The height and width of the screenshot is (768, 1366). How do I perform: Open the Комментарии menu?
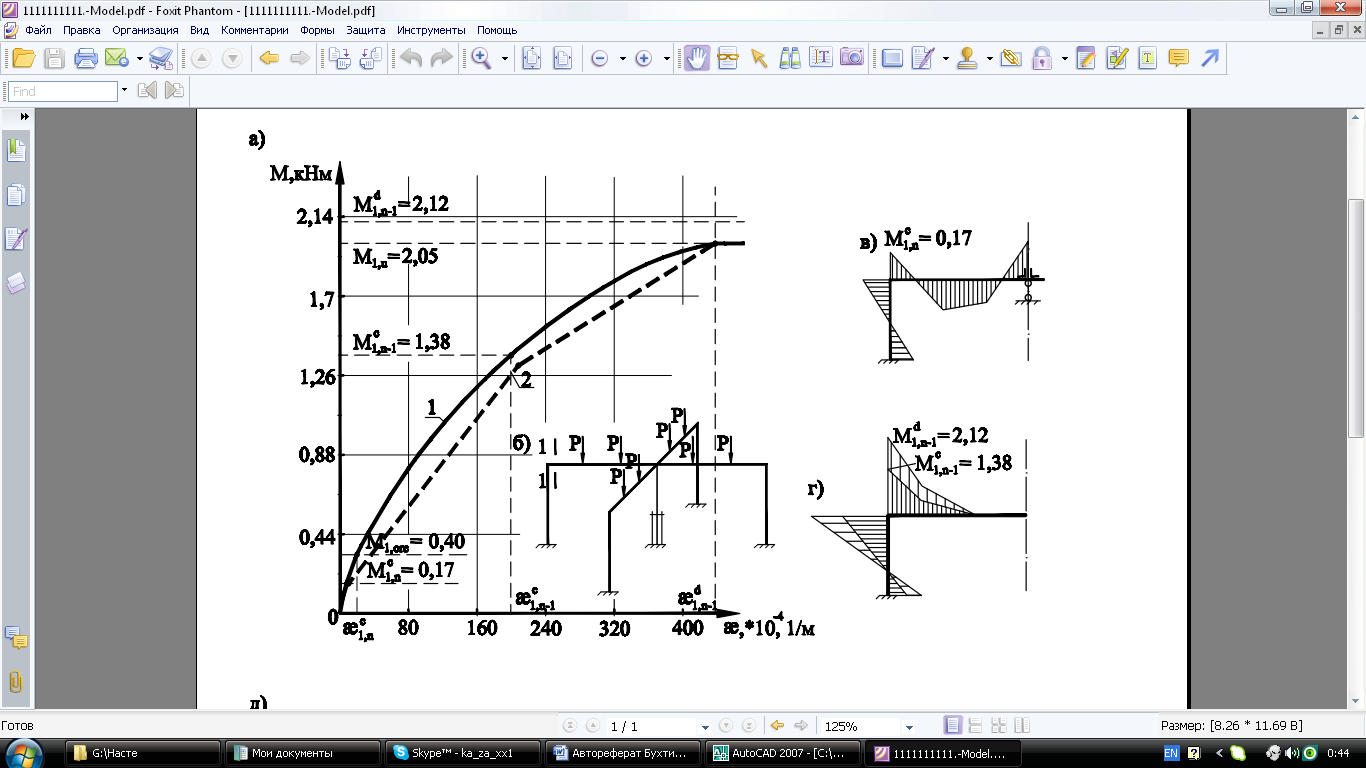255,30
